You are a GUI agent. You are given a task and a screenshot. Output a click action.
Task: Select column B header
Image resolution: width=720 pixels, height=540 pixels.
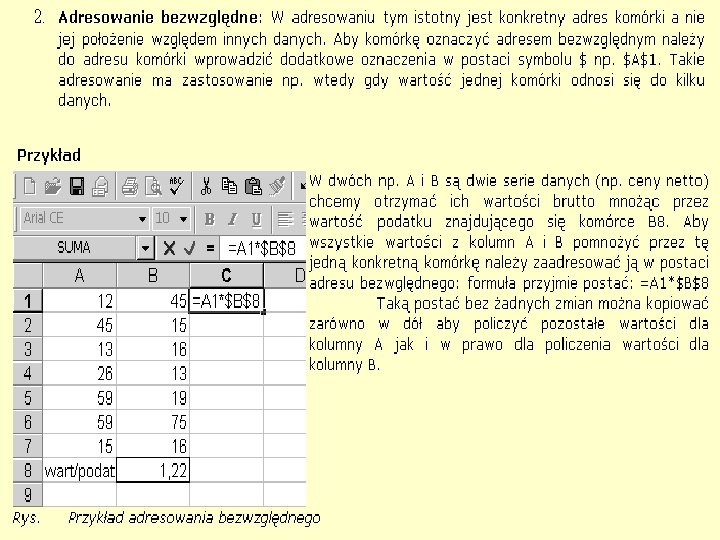click(x=153, y=275)
